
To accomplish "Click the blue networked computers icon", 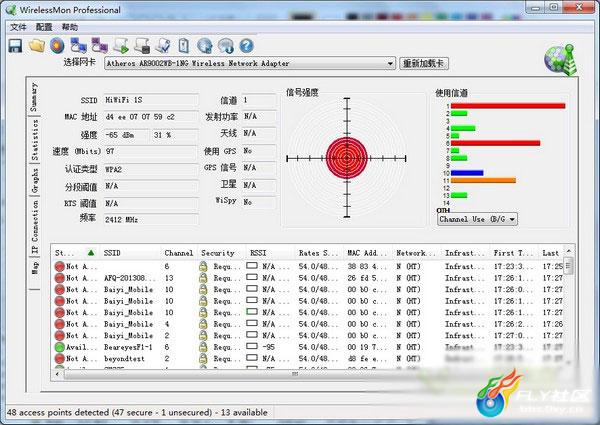I will [x=78, y=46].
